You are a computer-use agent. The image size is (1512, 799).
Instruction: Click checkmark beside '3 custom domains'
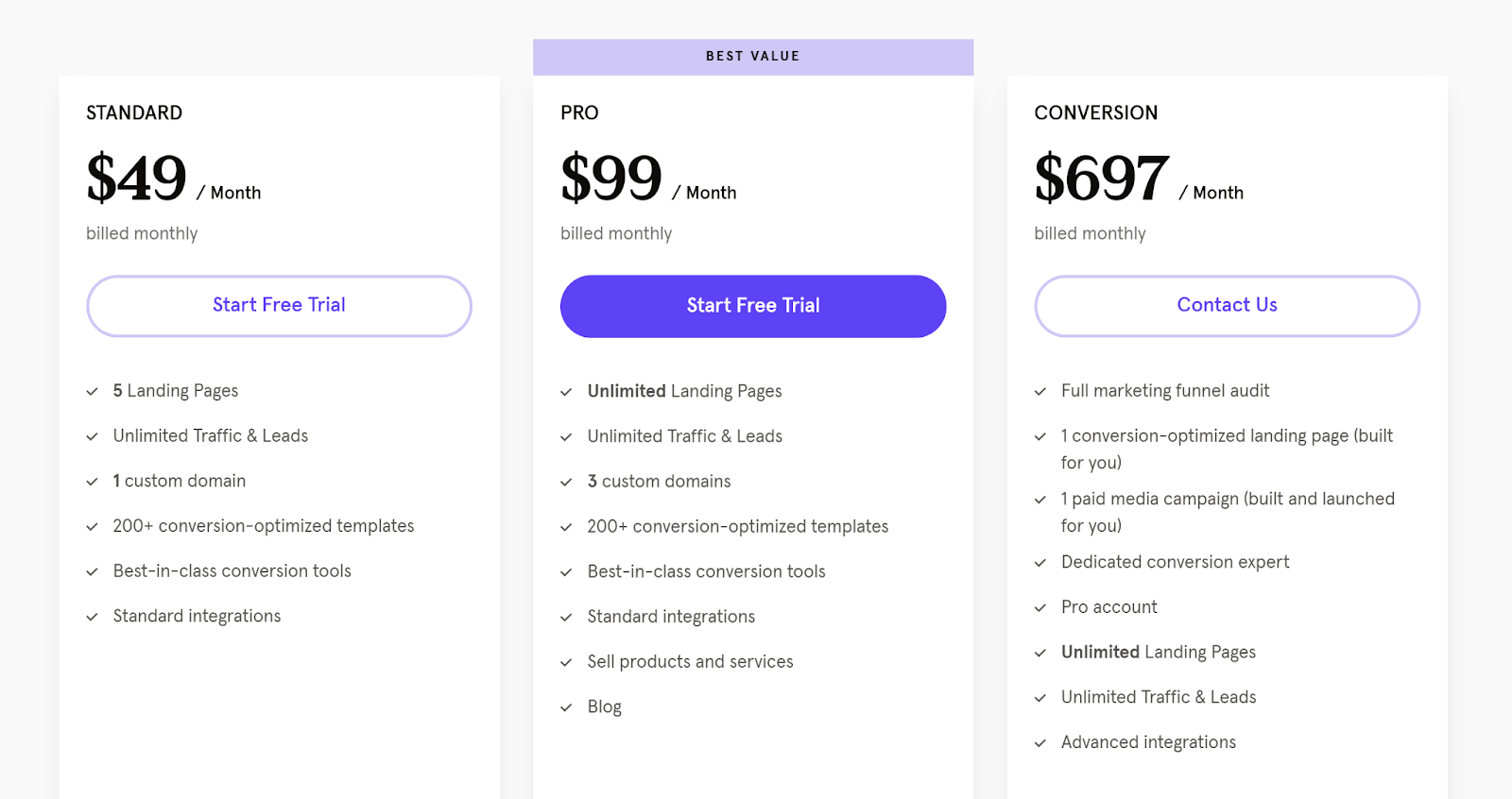pos(567,482)
